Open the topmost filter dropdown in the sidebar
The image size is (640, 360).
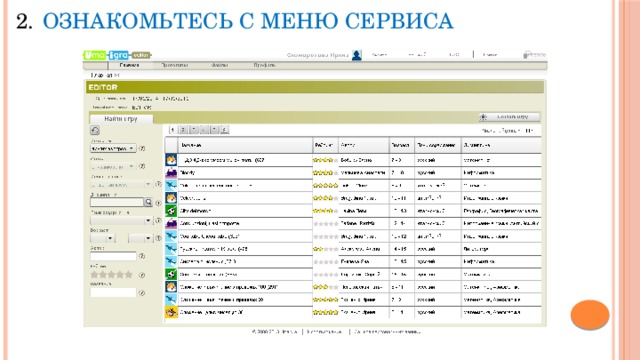pos(113,149)
